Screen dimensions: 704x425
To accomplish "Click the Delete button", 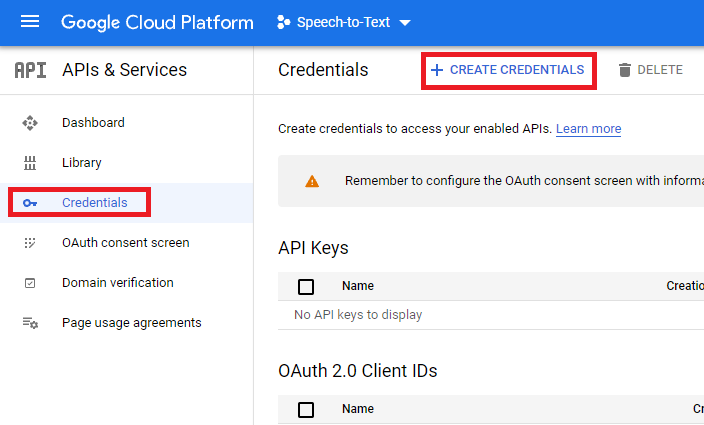I will (650, 70).
